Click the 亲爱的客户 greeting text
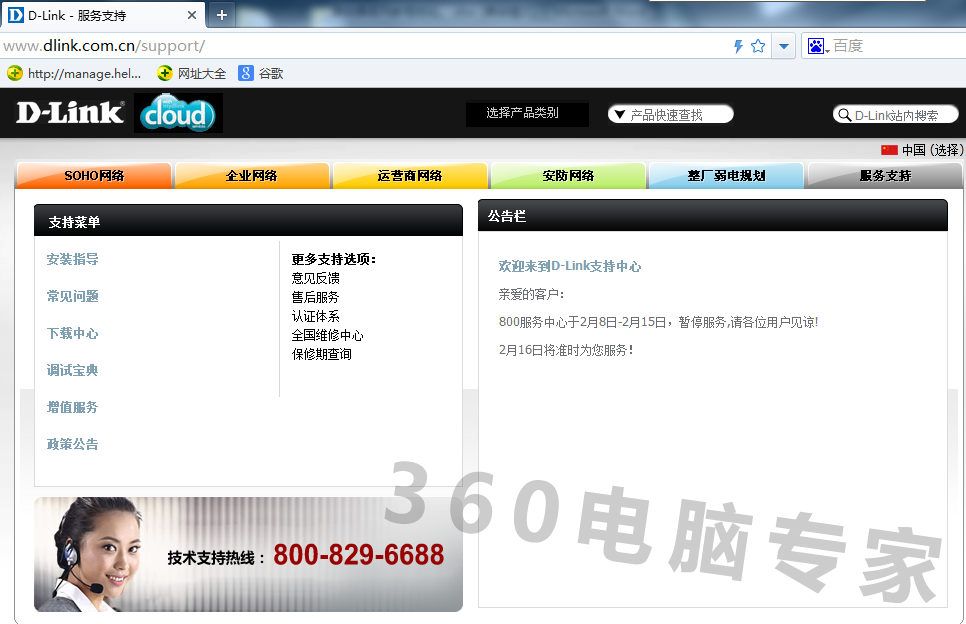The height and width of the screenshot is (624, 966). [530, 294]
